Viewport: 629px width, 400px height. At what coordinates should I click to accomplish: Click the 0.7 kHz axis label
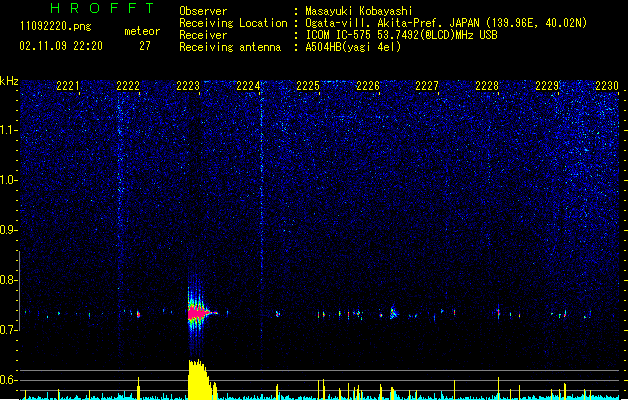[9, 330]
